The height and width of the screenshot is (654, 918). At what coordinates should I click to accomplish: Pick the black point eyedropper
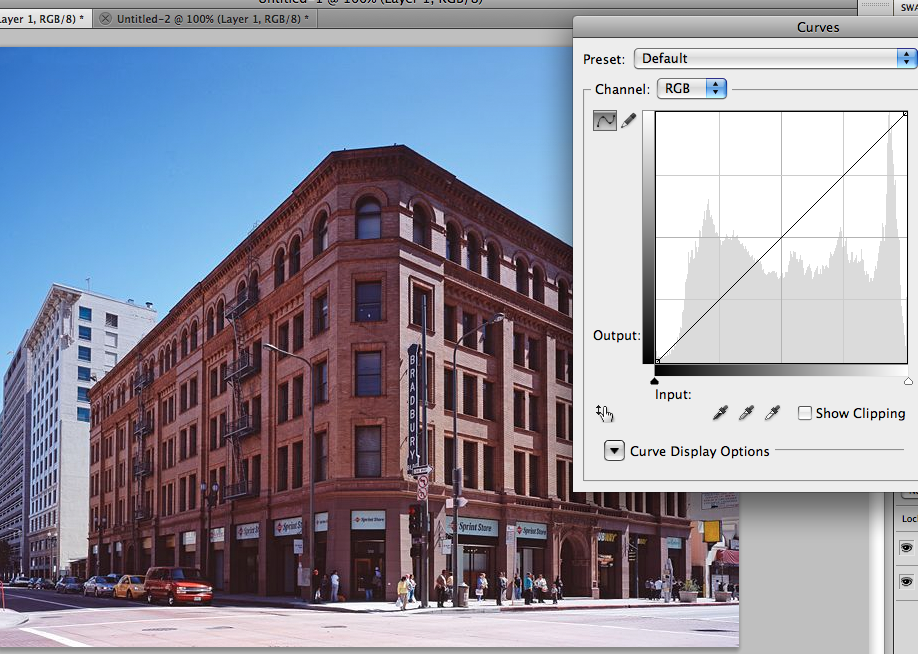(x=720, y=413)
